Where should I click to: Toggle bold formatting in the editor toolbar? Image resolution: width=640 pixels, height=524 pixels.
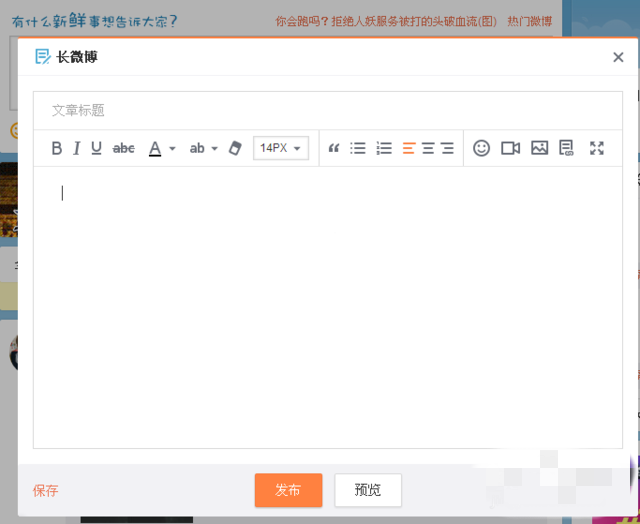point(57,148)
